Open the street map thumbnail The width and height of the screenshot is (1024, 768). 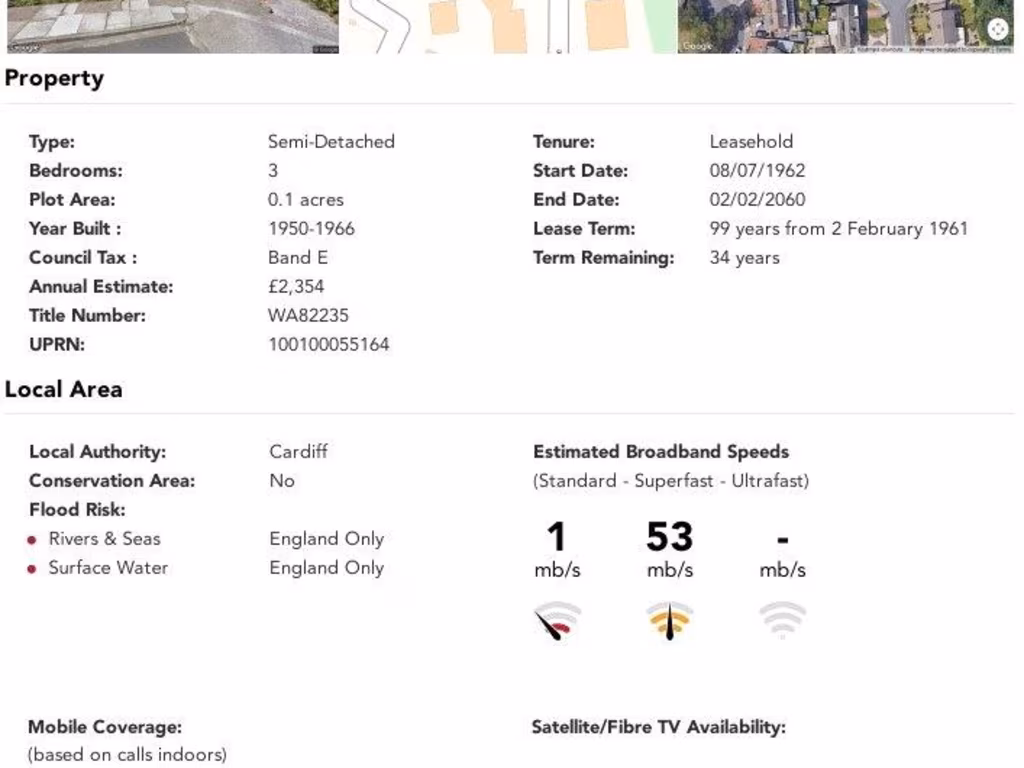pyautogui.click(x=508, y=26)
